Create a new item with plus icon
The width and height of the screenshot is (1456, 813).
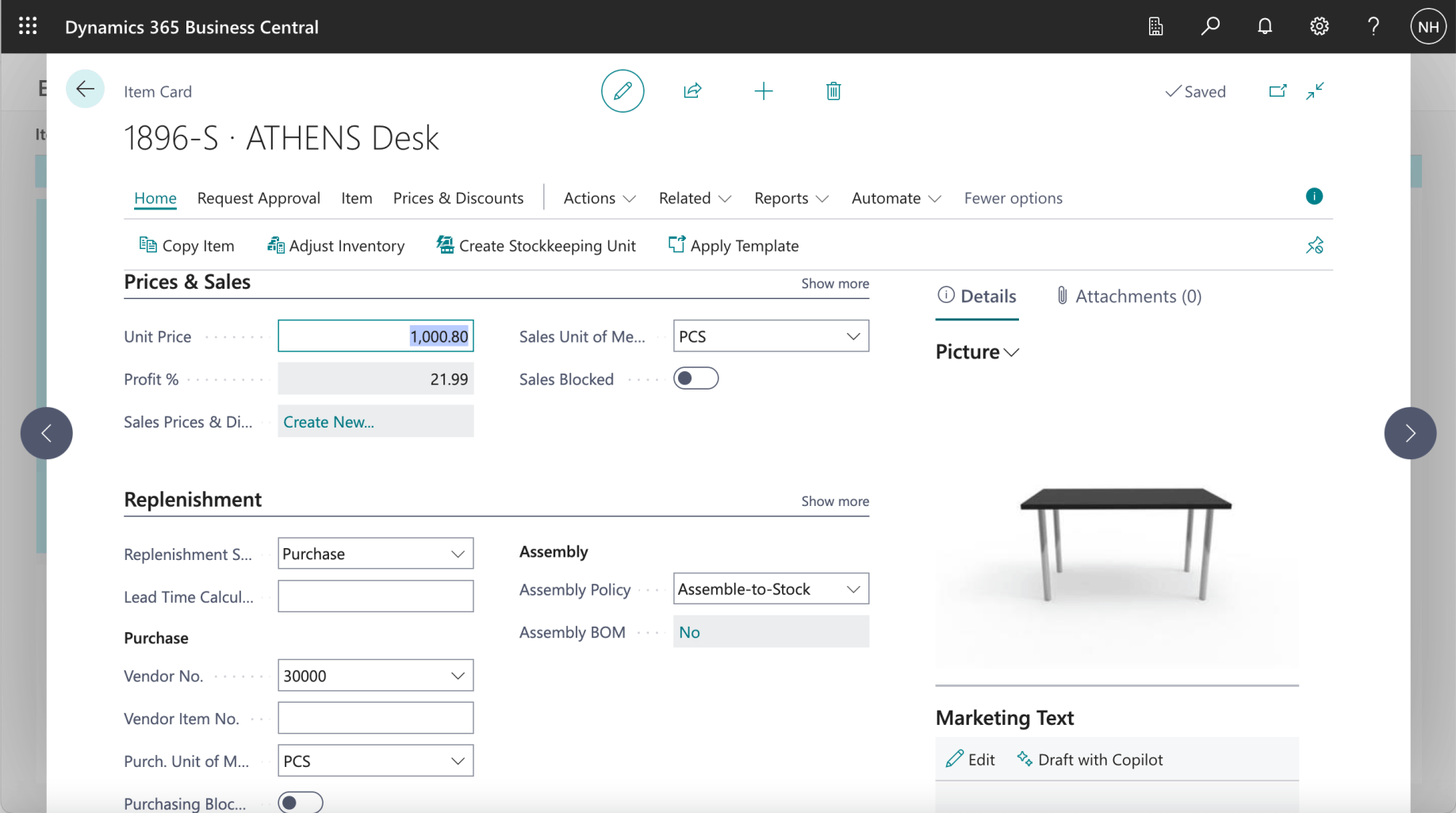tap(763, 90)
